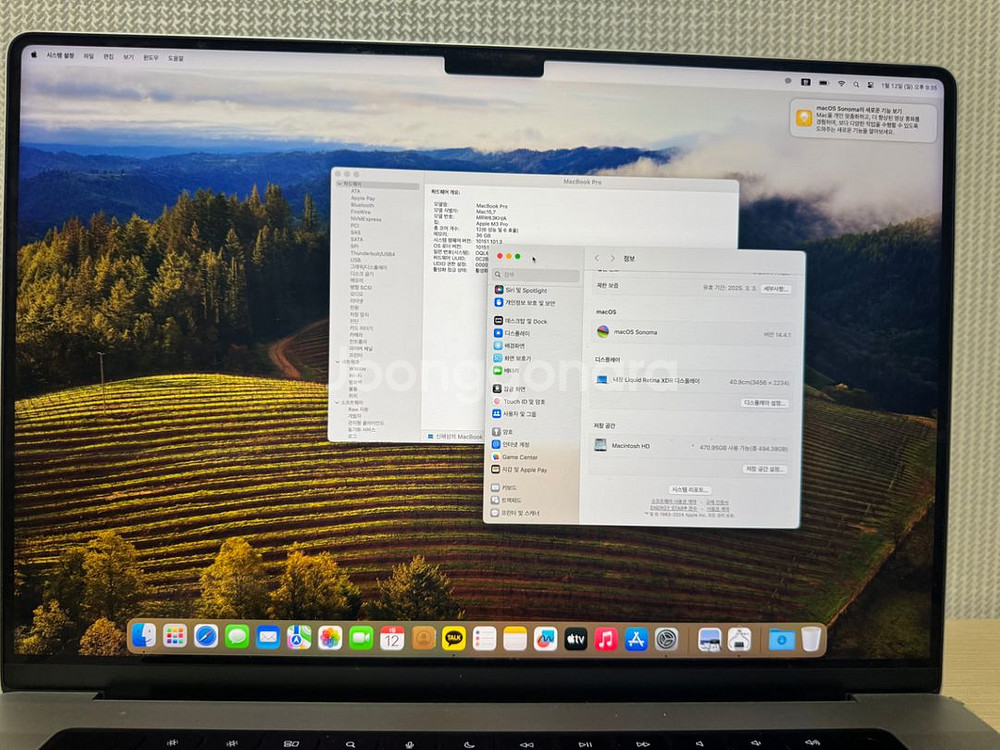Open the 시스템 설정 menu
The height and width of the screenshot is (750, 1000).
pos(60,55)
